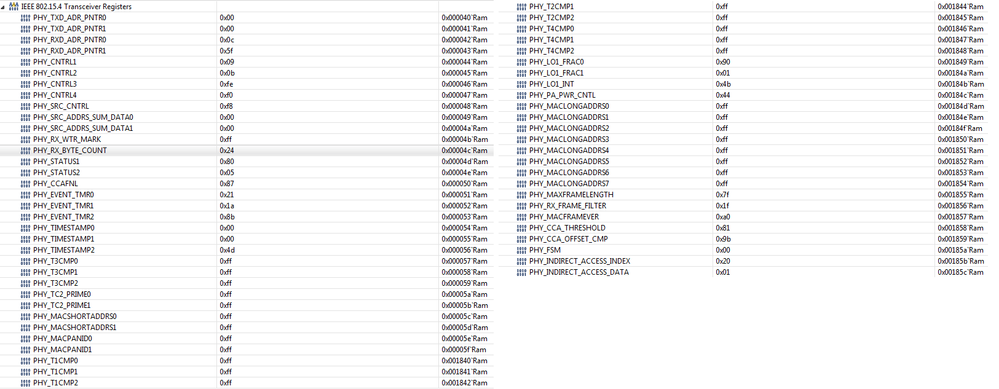Click the 0x4d value of PHY_TIMESTAMP2

coord(227,250)
